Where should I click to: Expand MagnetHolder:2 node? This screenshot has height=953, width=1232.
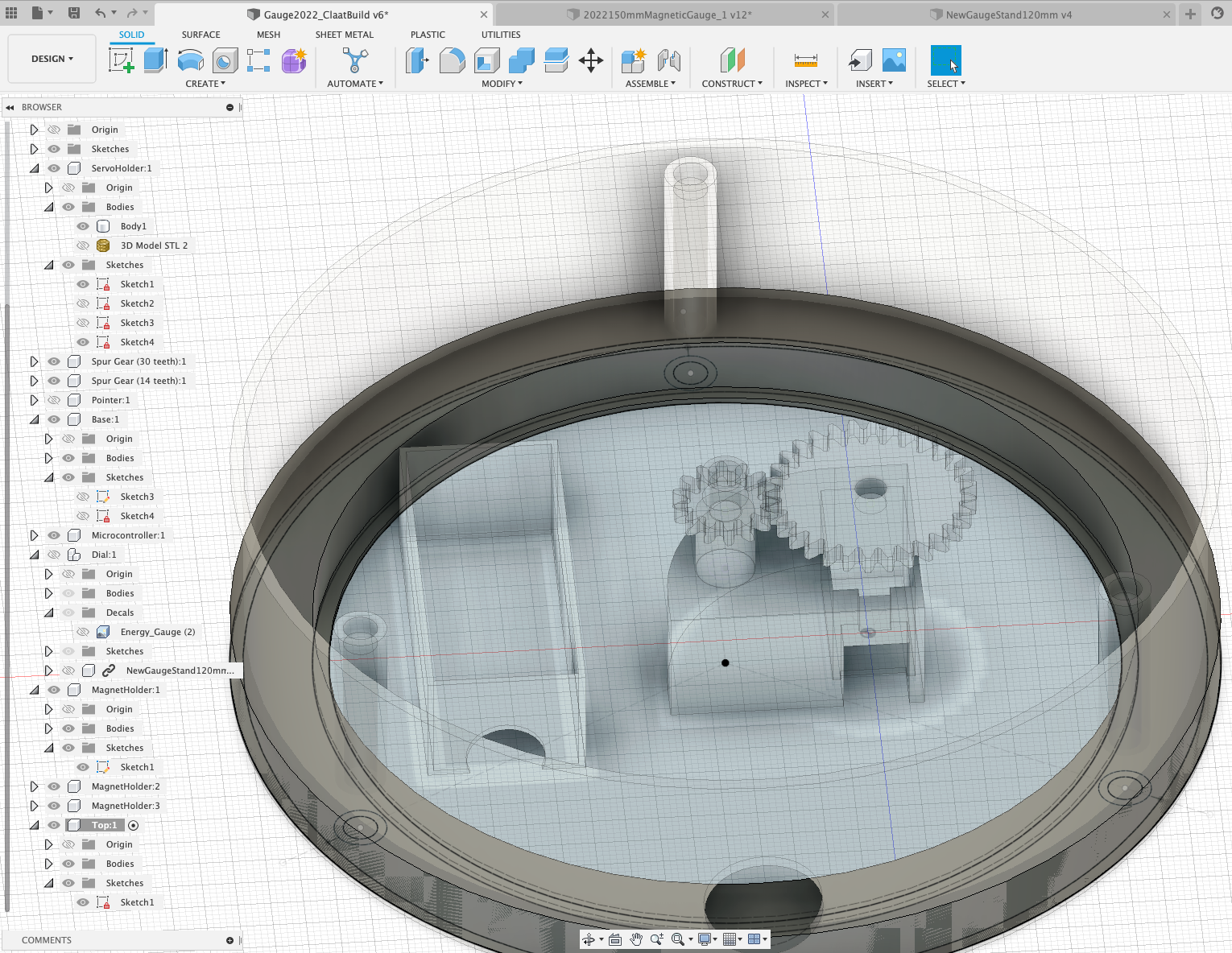click(34, 786)
